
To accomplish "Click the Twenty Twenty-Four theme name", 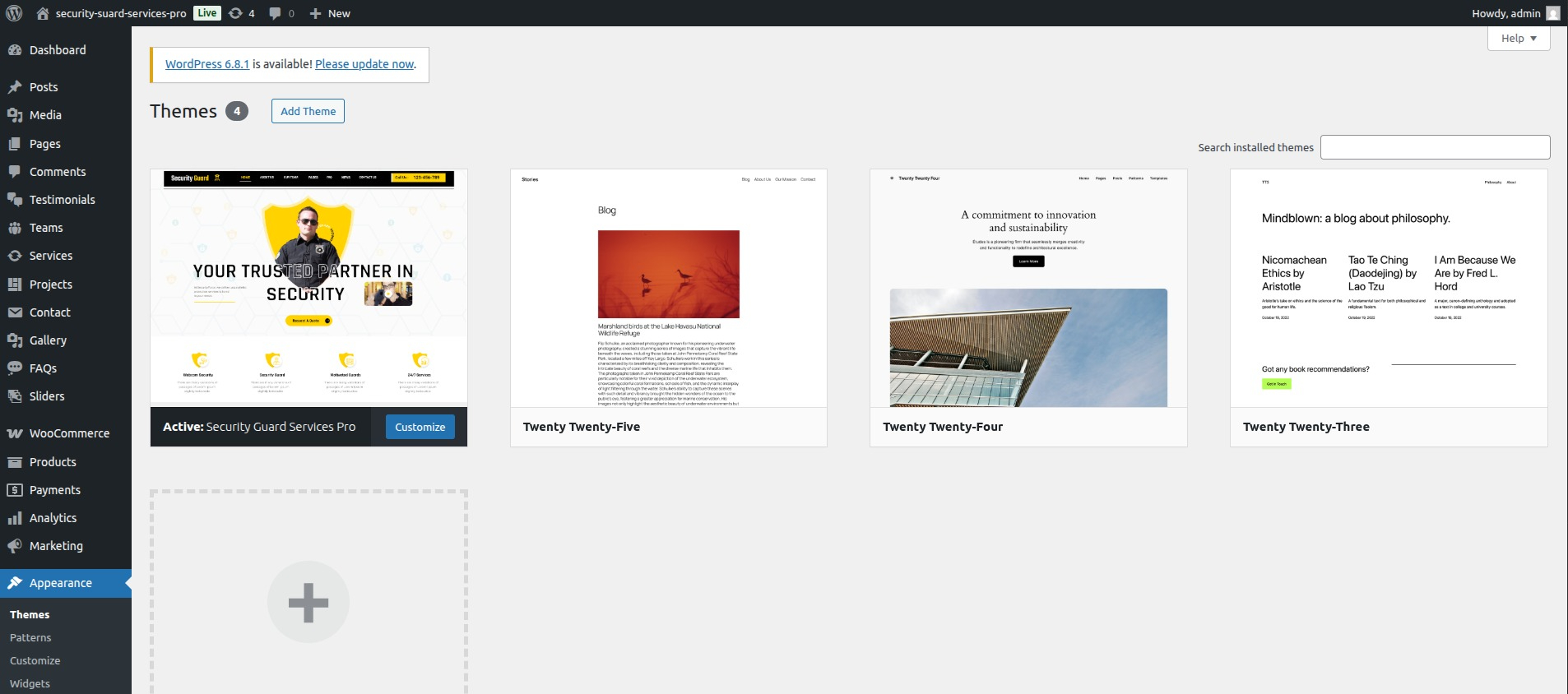I will pyautogui.click(x=943, y=427).
